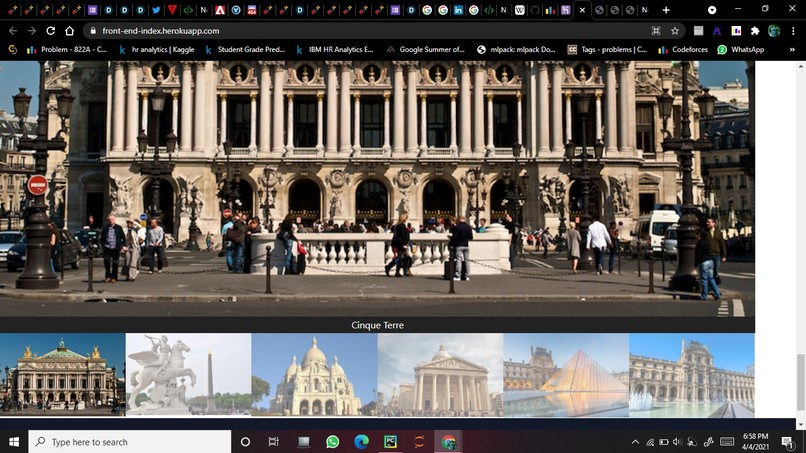Select the Sacré-Cœur basilica thumbnail
The image size is (806, 453).
(x=315, y=374)
